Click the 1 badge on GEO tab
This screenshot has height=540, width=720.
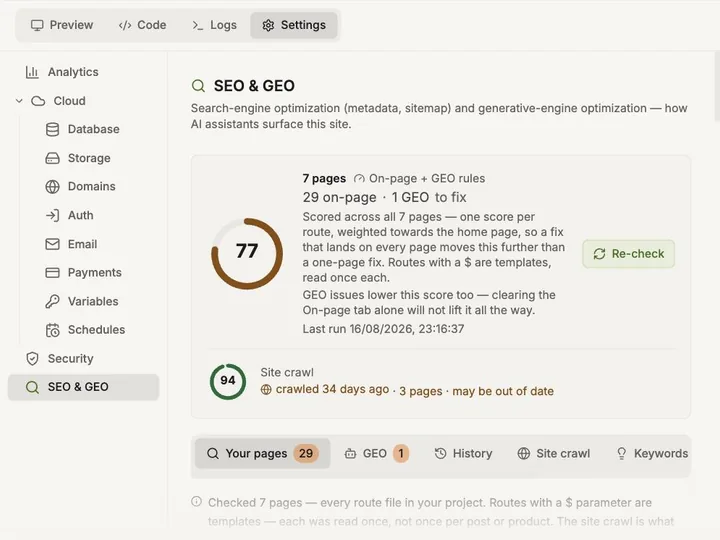click(x=401, y=454)
